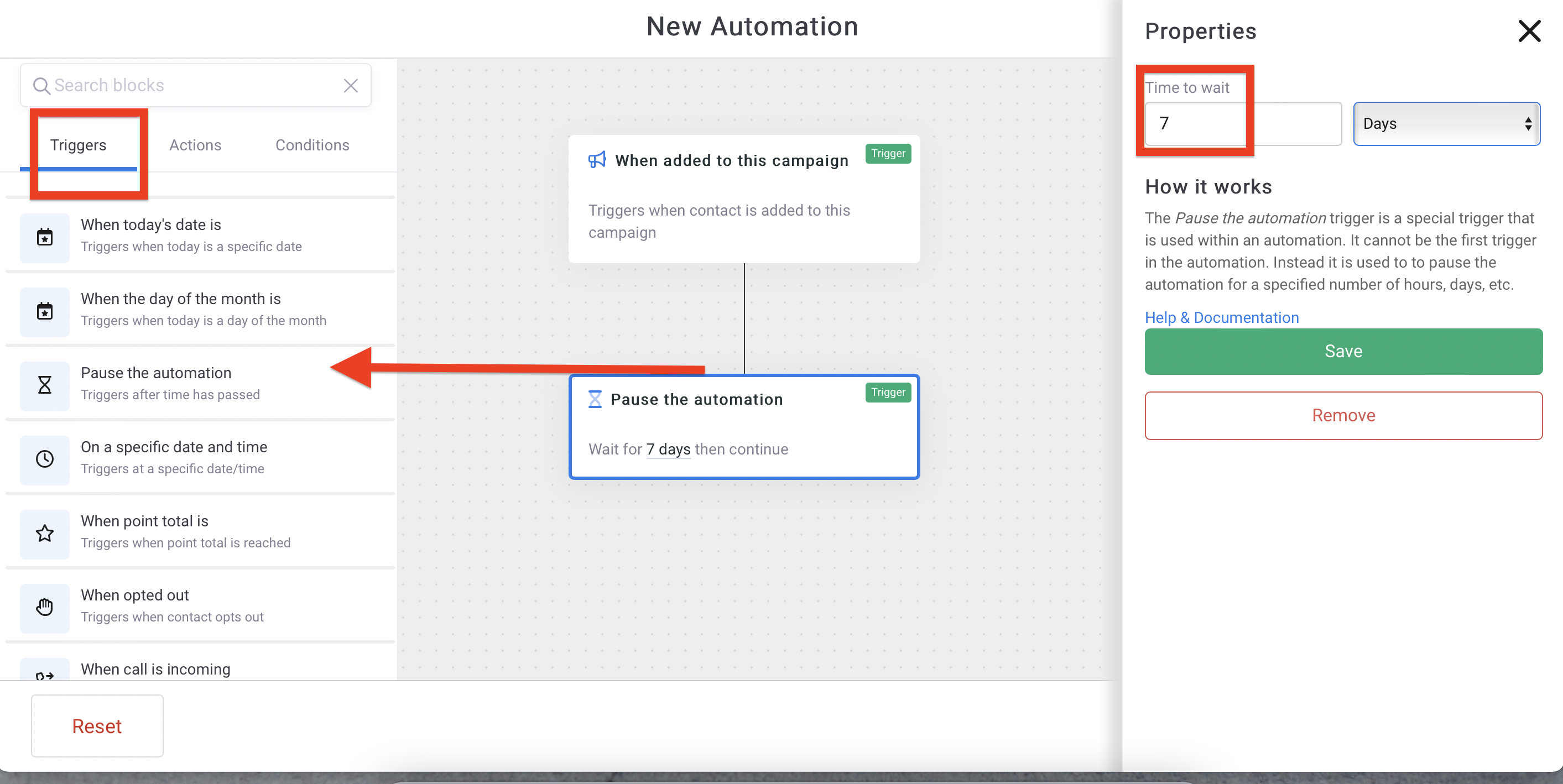Click the Remove button
Viewport: 1563px width, 784px height.
[x=1343, y=415]
